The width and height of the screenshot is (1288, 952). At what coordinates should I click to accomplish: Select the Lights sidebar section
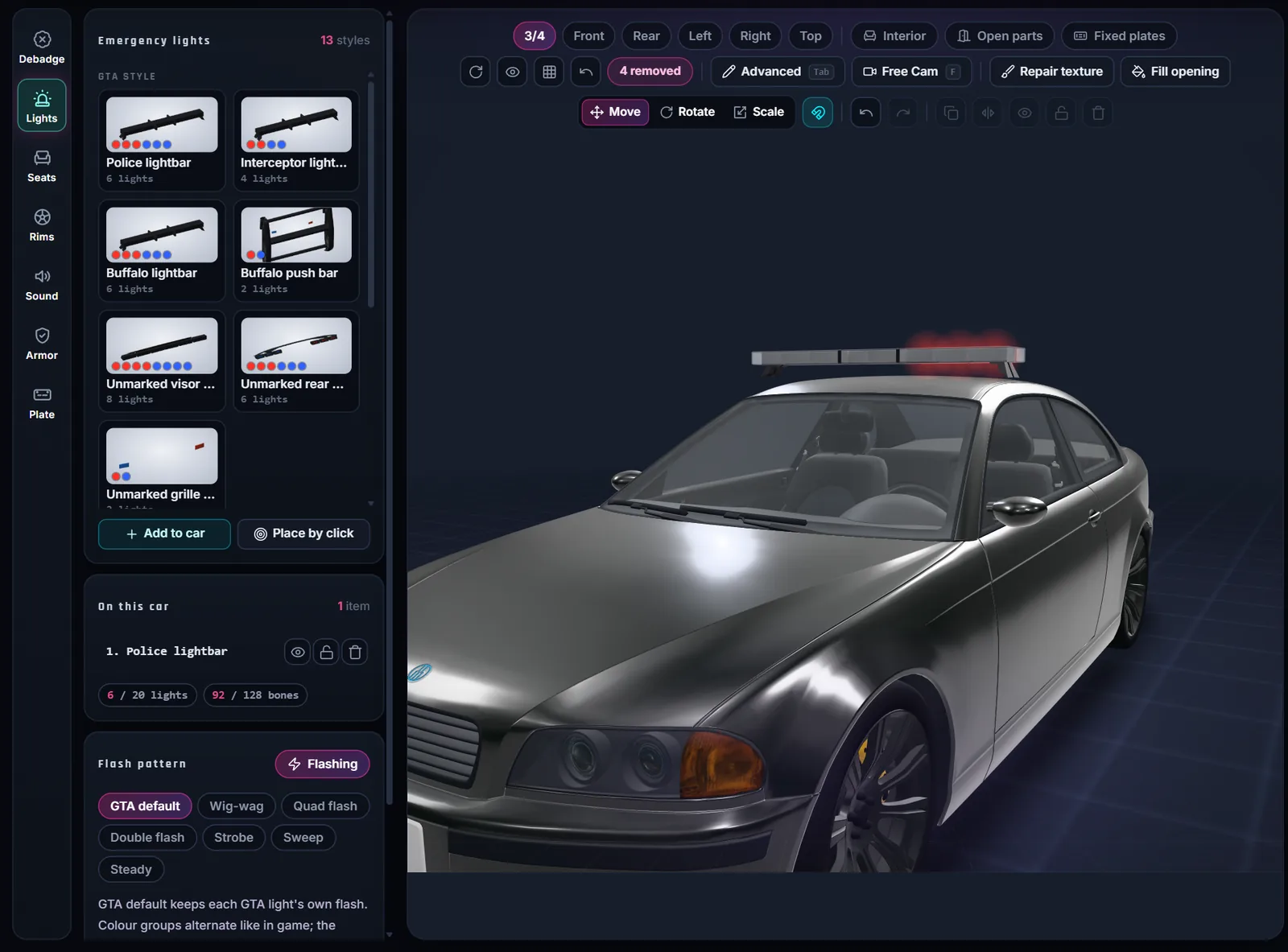(42, 105)
